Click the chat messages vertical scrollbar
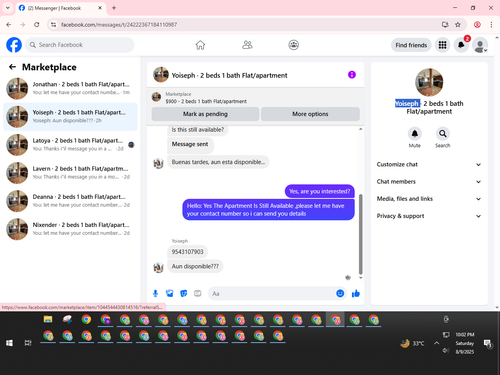 tap(360, 233)
